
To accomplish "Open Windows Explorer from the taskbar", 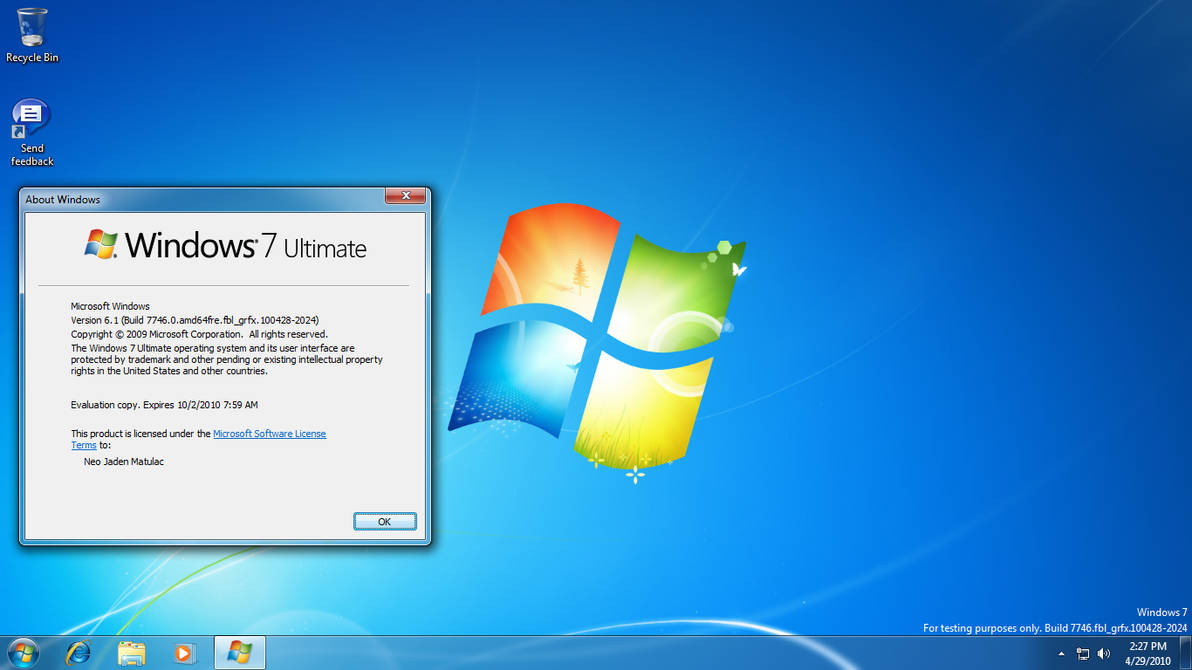I will [x=131, y=653].
